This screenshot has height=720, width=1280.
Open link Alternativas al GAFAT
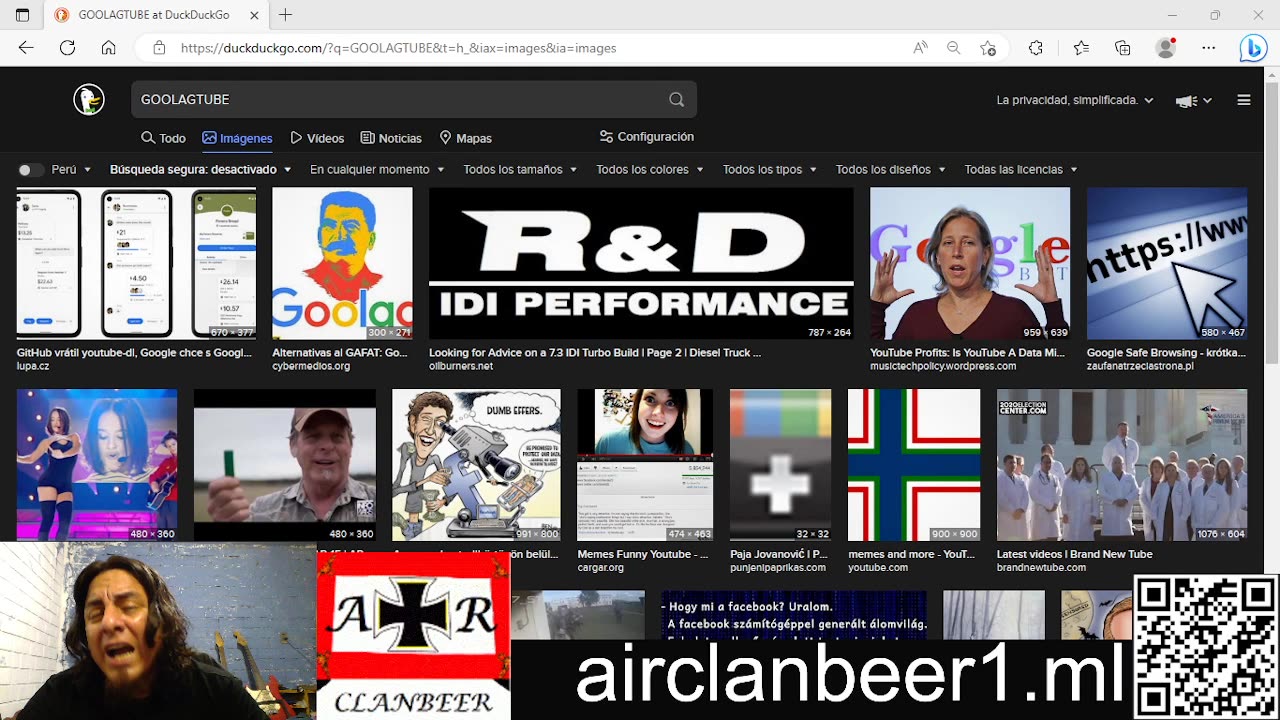pos(340,353)
